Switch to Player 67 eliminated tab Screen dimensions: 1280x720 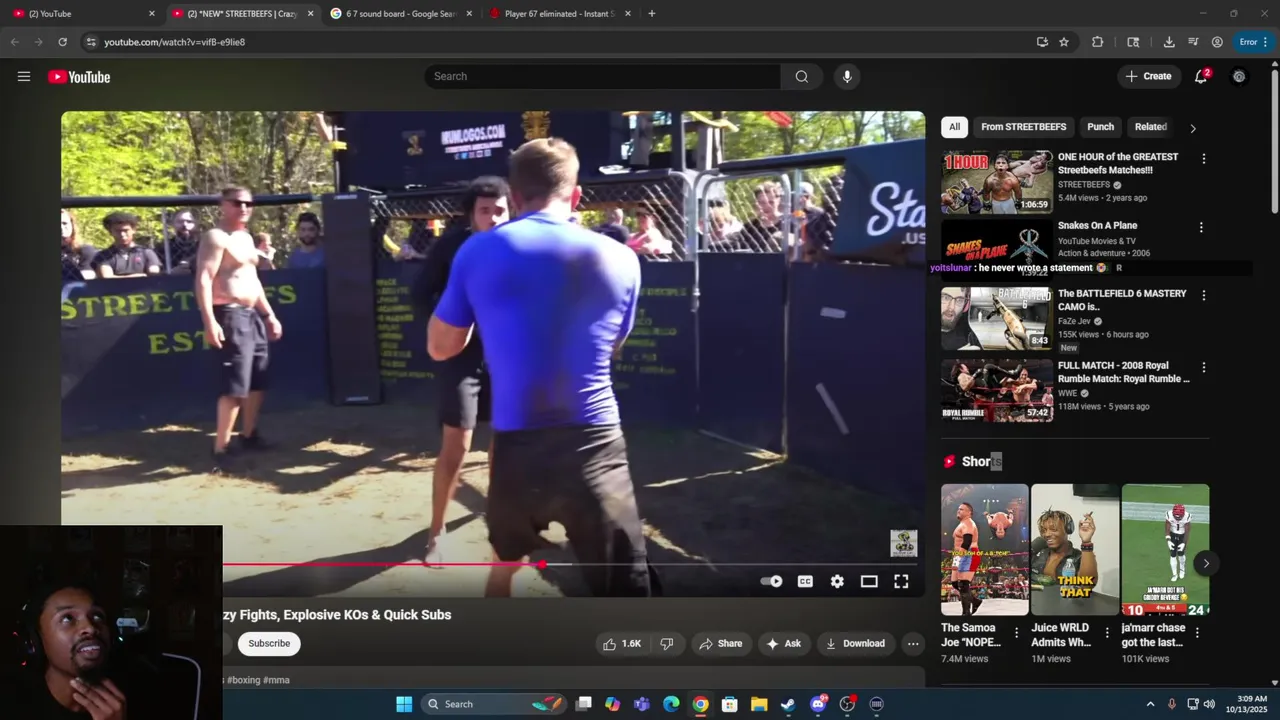point(560,14)
